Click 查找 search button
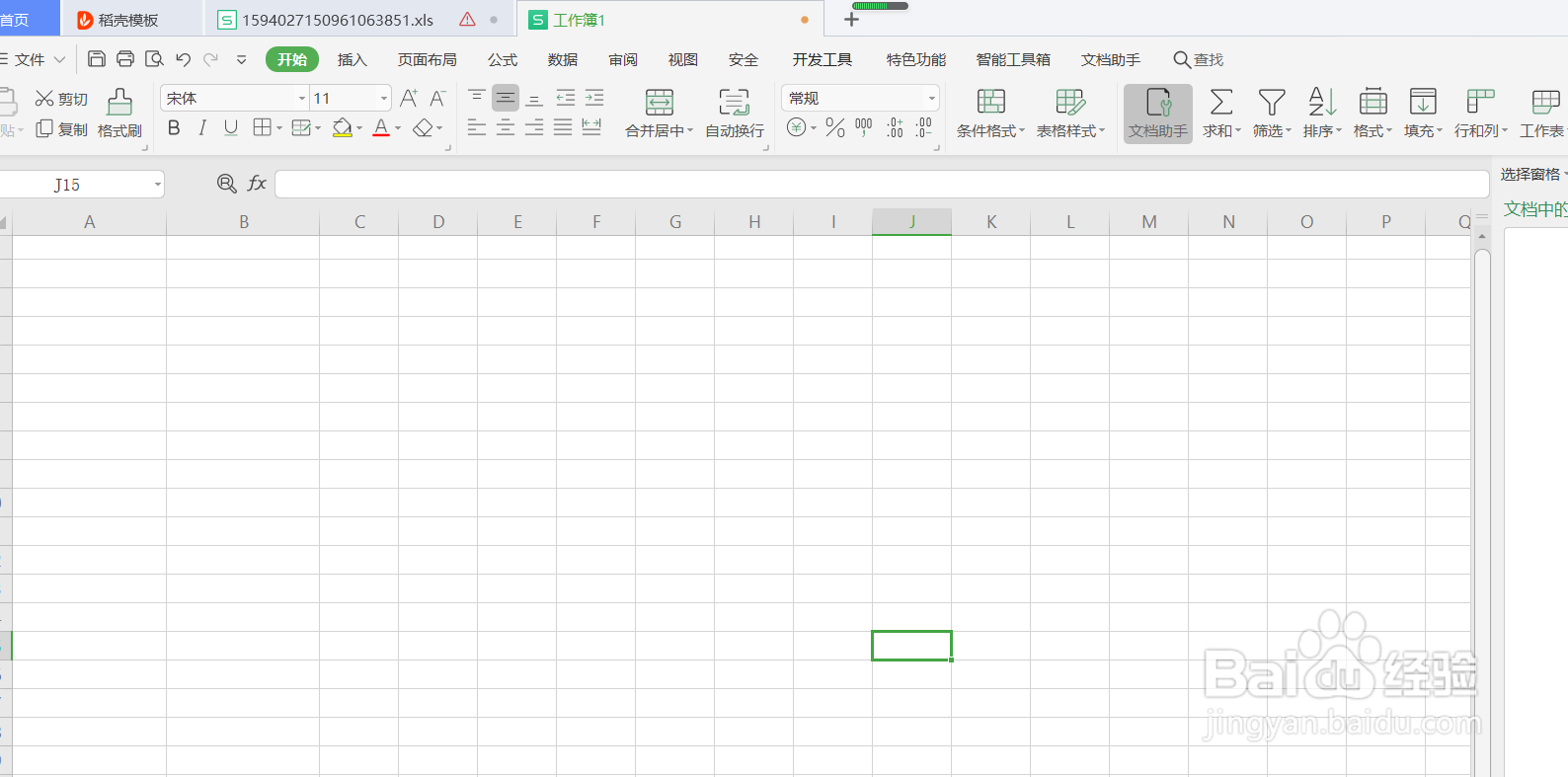Viewport: 1568px width, 777px height. [1198, 59]
